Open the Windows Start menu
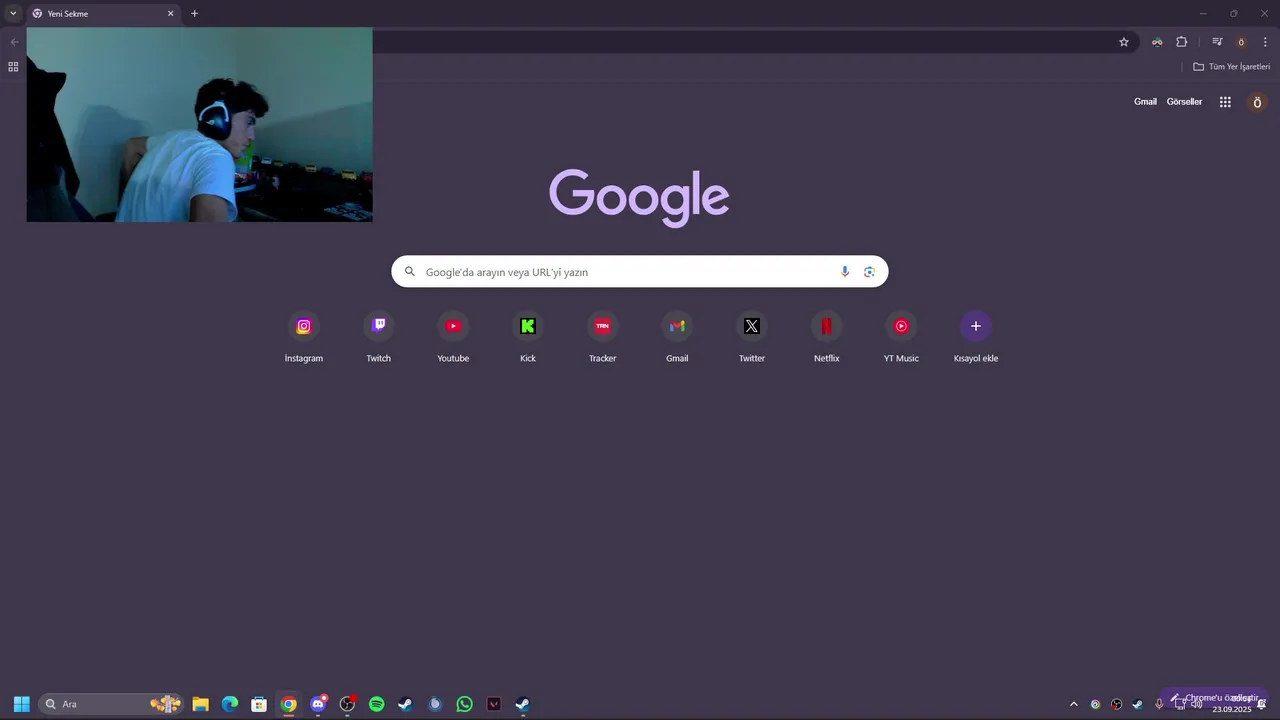 coord(21,704)
